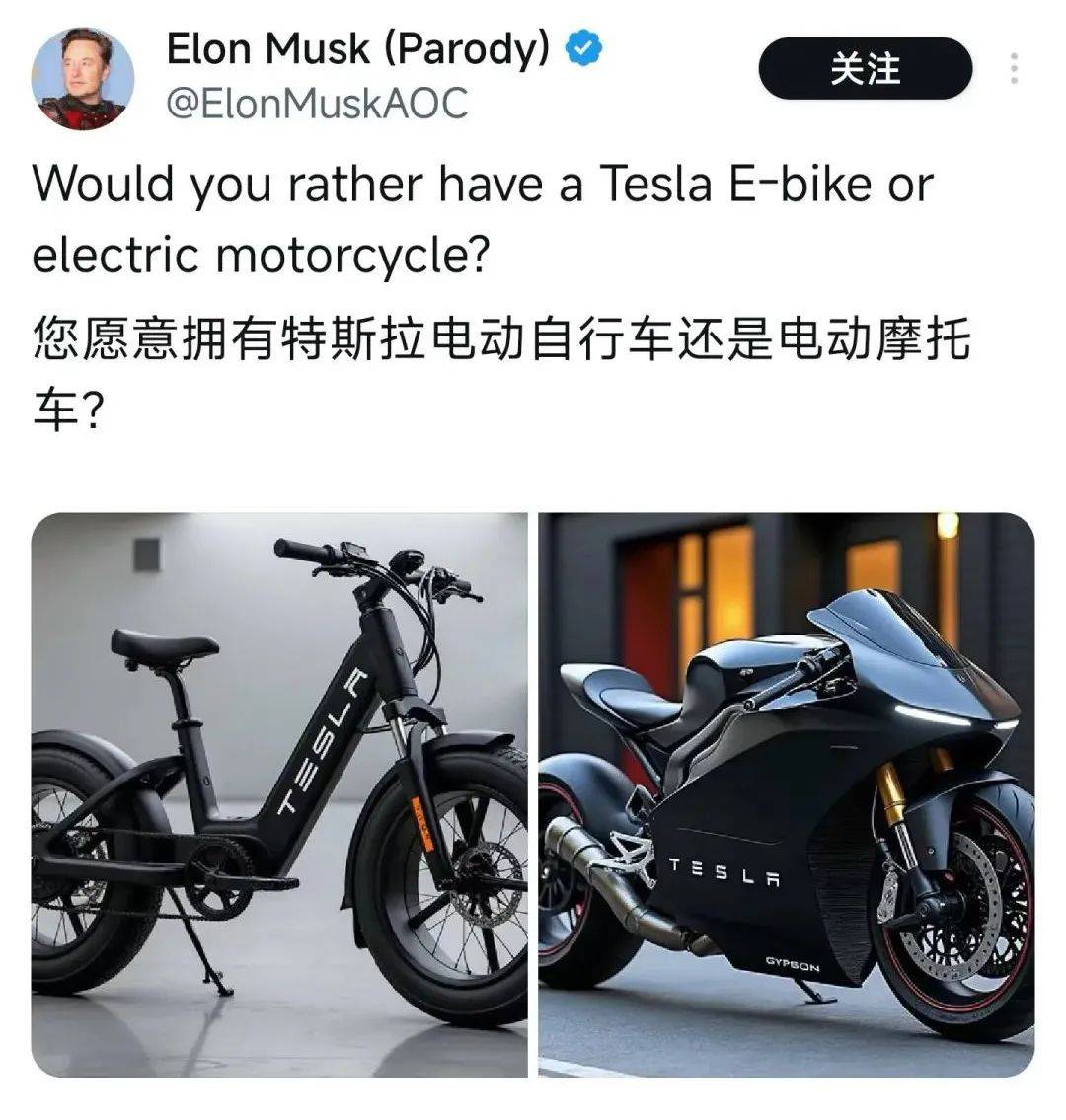This screenshot has height=1120, width=1066.
Task: Open the Elon Musk (Parody) profile avatar
Action: (x=82, y=79)
